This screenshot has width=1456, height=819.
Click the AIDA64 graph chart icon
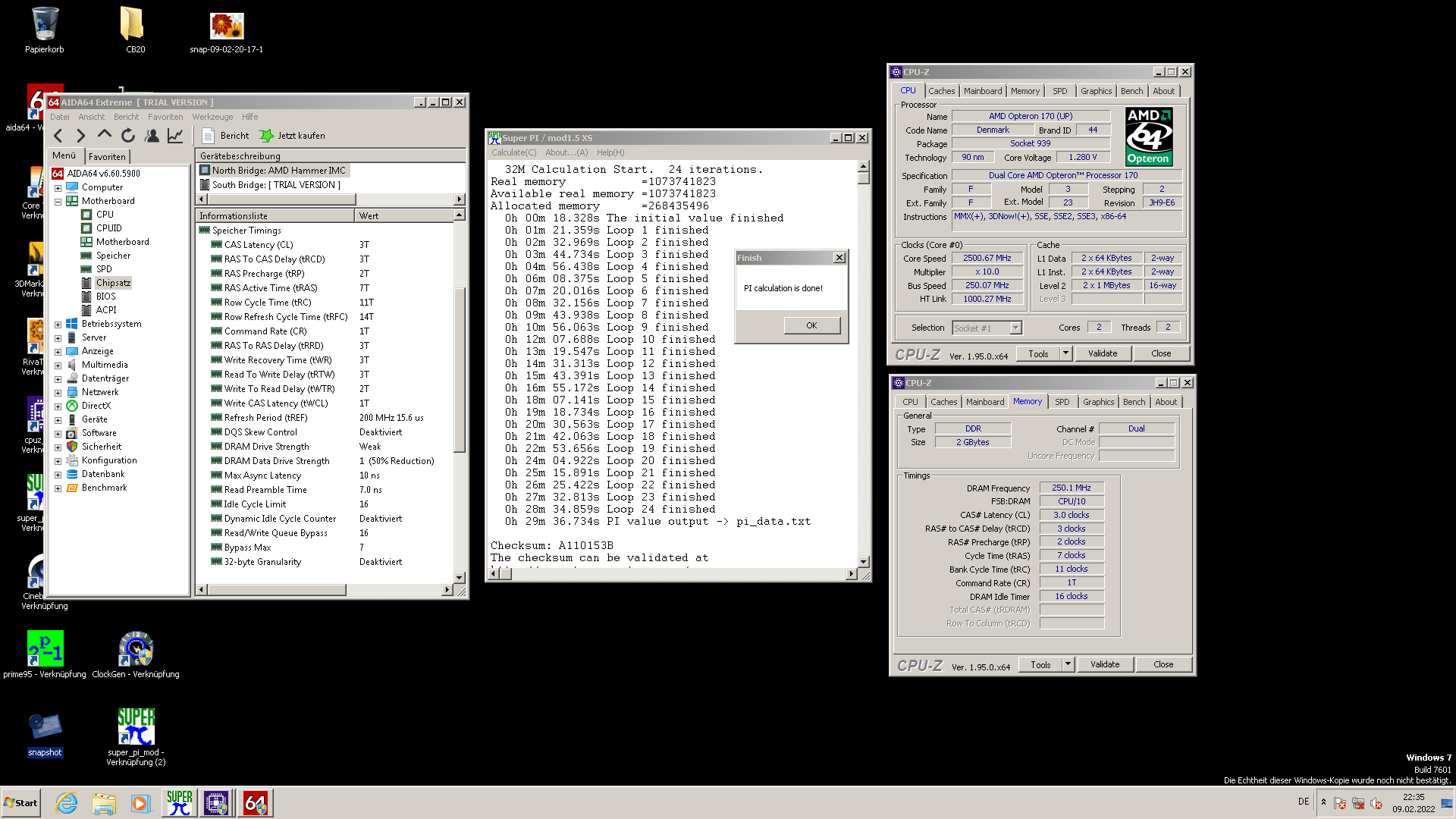pyautogui.click(x=175, y=136)
